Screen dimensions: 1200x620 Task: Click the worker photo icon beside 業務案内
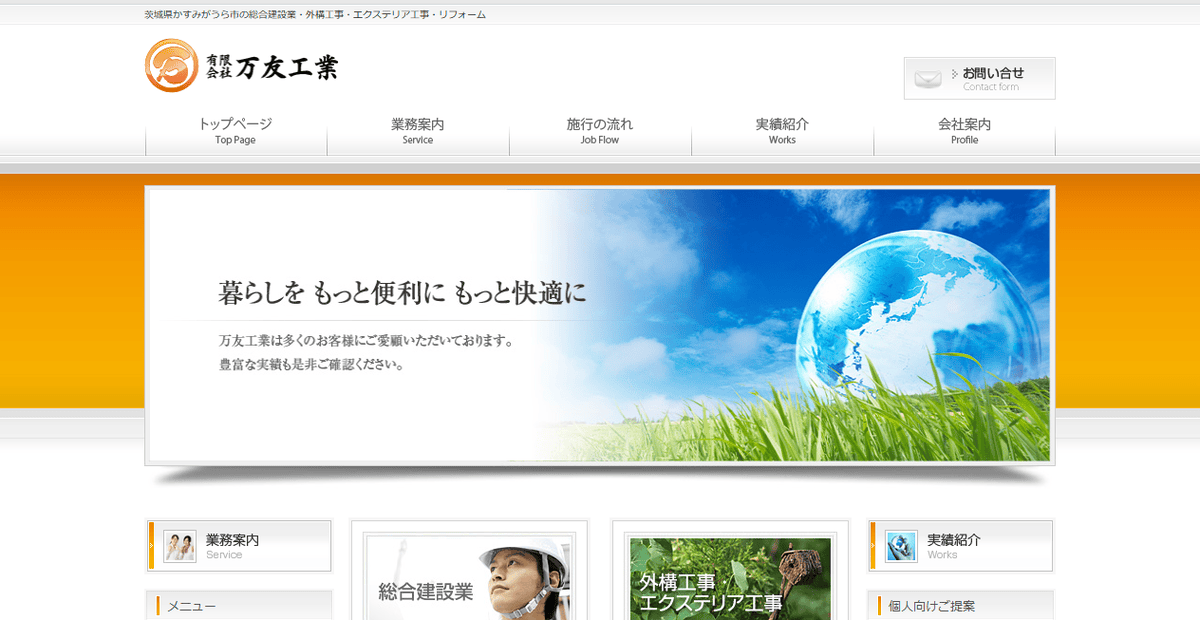click(179, 545)
